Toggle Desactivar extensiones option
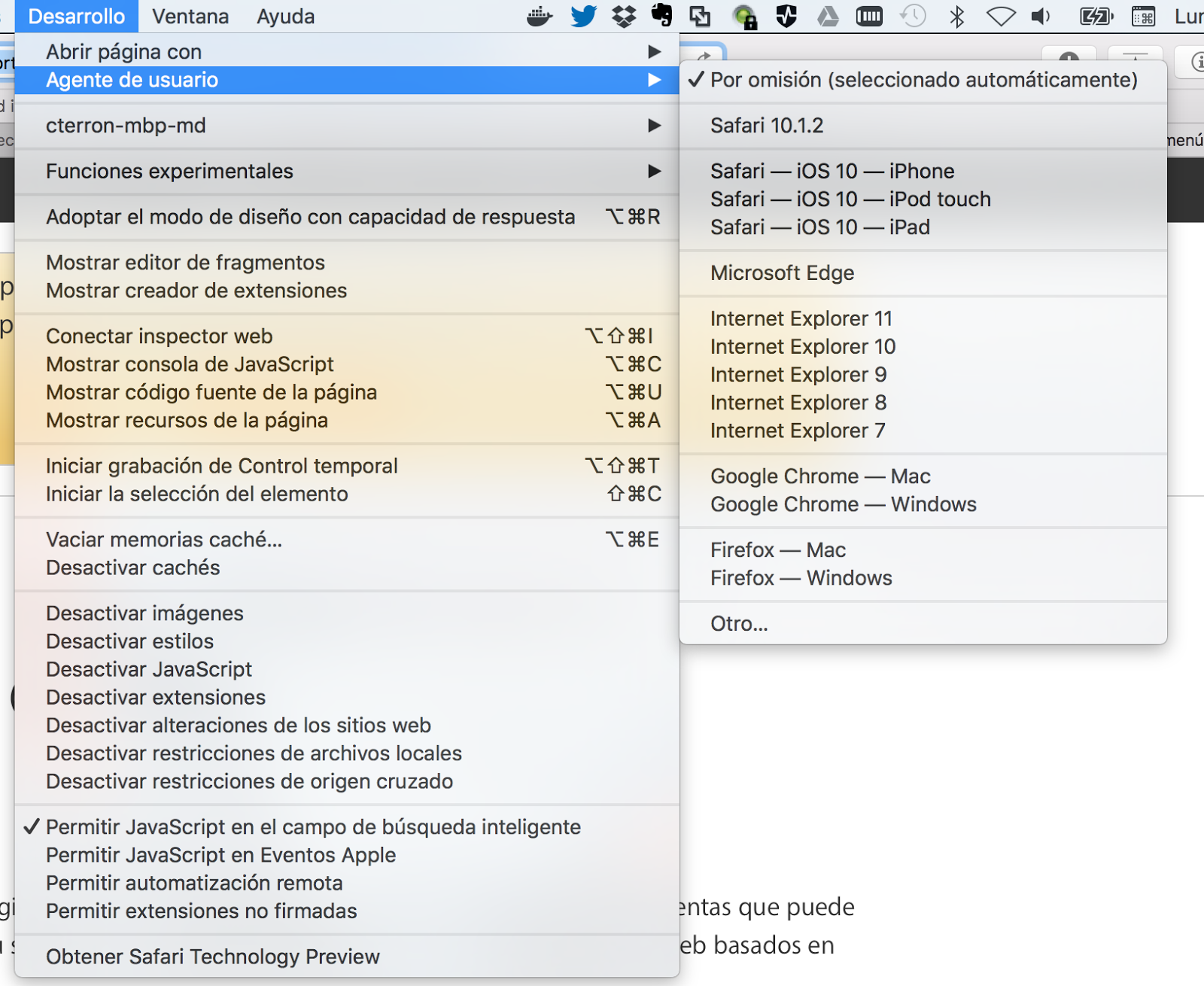This screenshot has height=986, width=1204. (x=347, y=697)
